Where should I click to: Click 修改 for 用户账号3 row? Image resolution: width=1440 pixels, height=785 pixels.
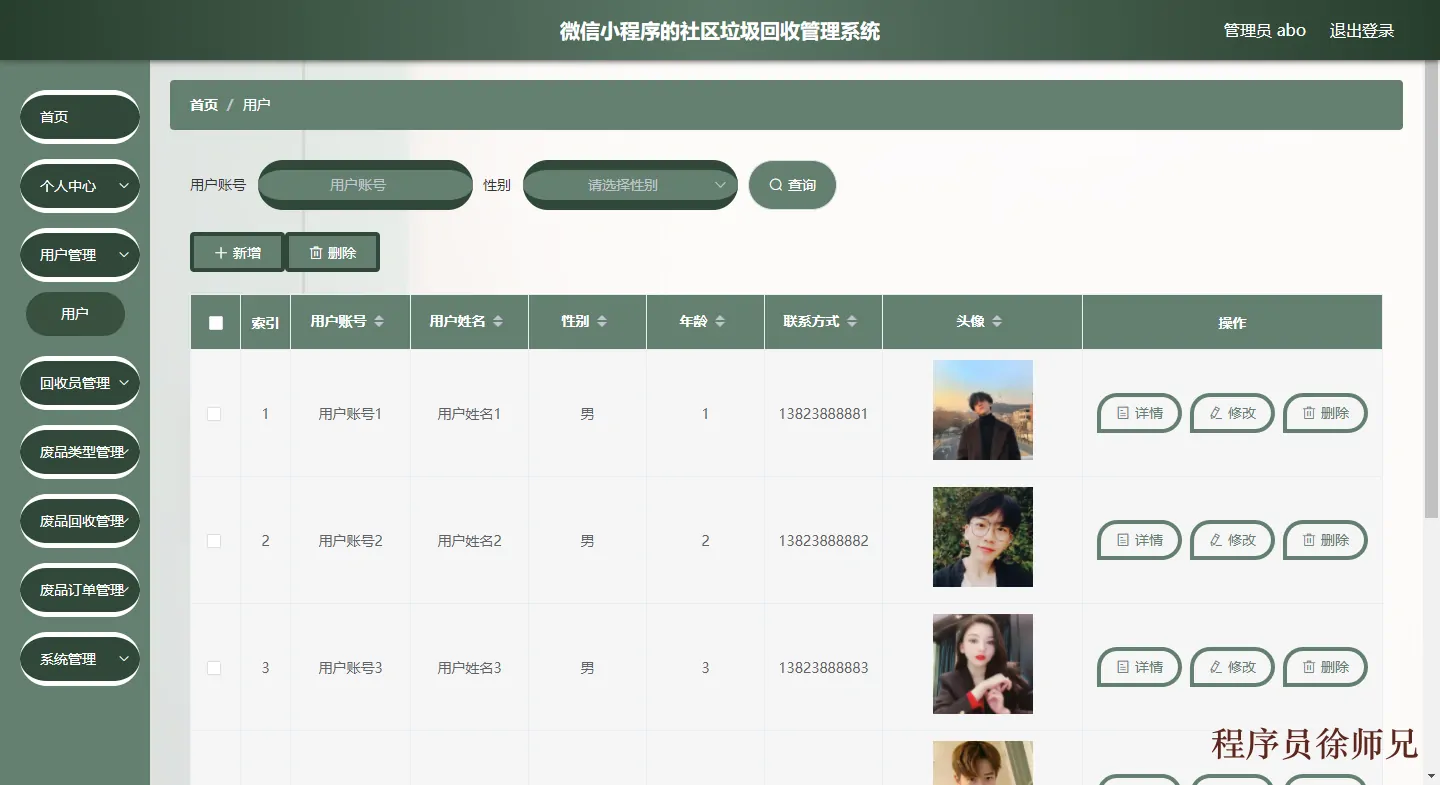[1233, 667]
